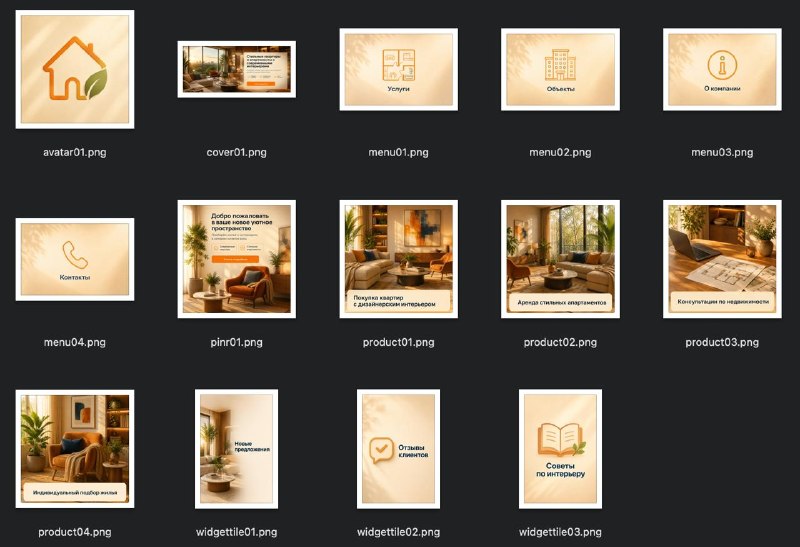800x547 pixels.
Task: Click the widgettile03.png file name label
Action: [560, 532]
